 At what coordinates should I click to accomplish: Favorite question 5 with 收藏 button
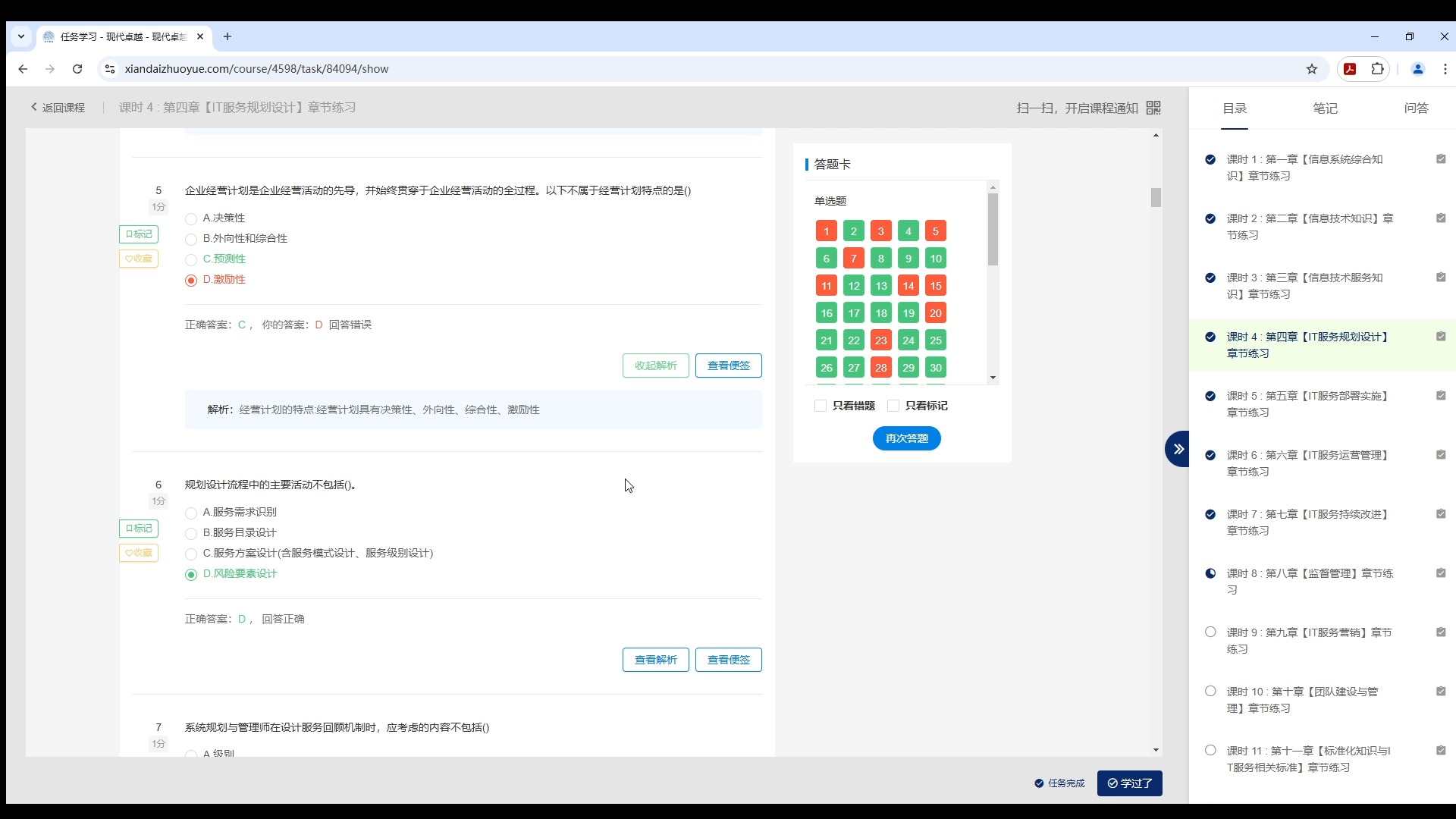[x=139, y=259]
